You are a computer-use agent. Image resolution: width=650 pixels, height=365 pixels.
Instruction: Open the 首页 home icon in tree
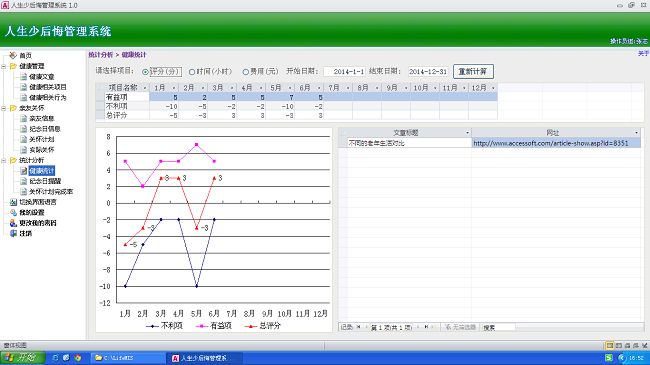(x=13, y=55)
